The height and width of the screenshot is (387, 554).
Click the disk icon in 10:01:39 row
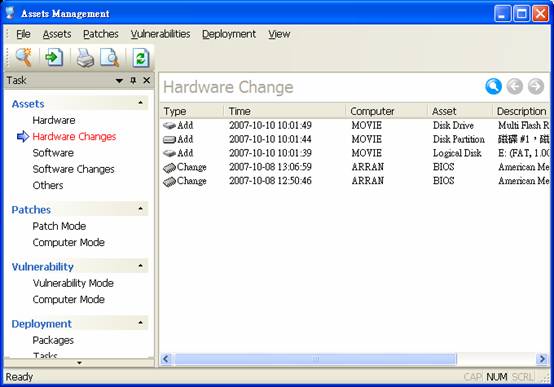coord(169,153)
